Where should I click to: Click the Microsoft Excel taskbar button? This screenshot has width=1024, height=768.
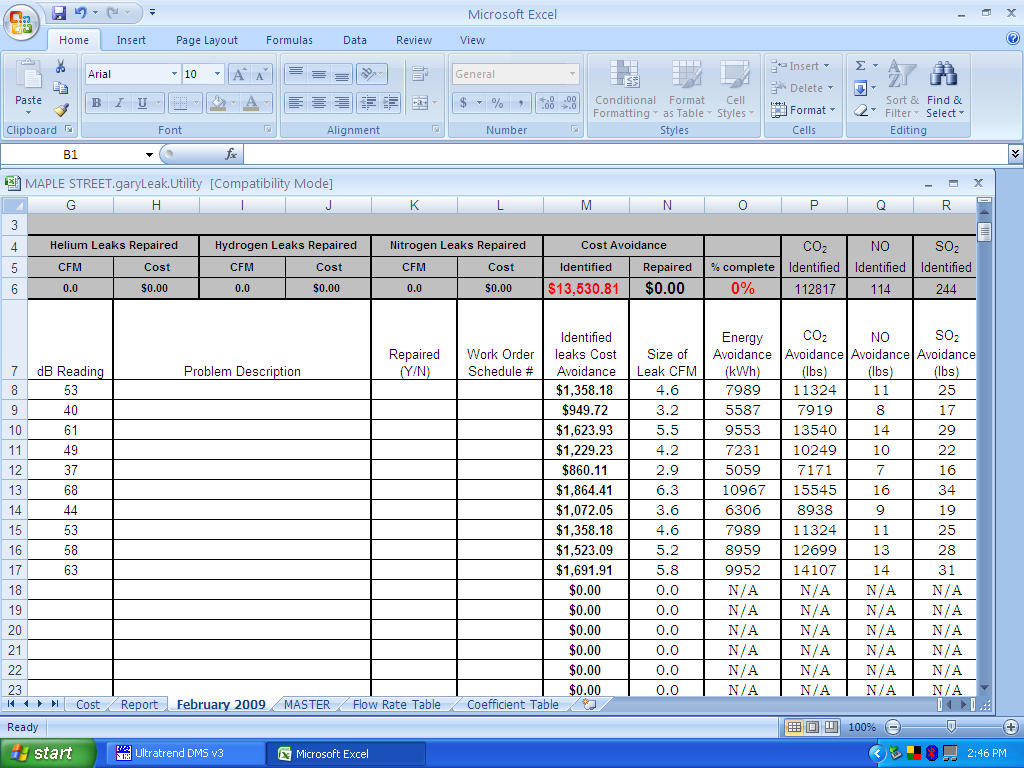point(346,754)
